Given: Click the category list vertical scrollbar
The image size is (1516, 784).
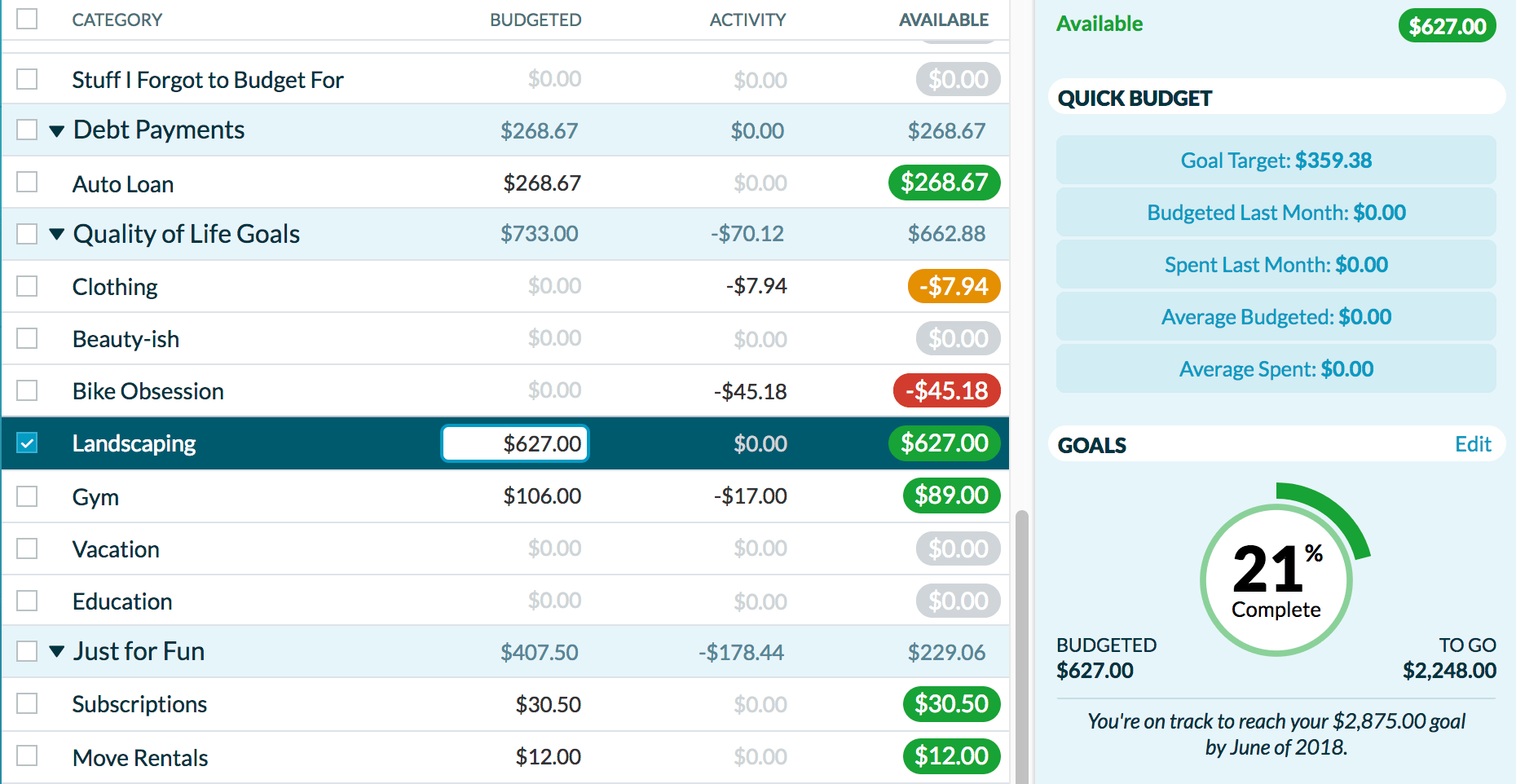Looking at the screenshot, I should [x=1021, y=644].
